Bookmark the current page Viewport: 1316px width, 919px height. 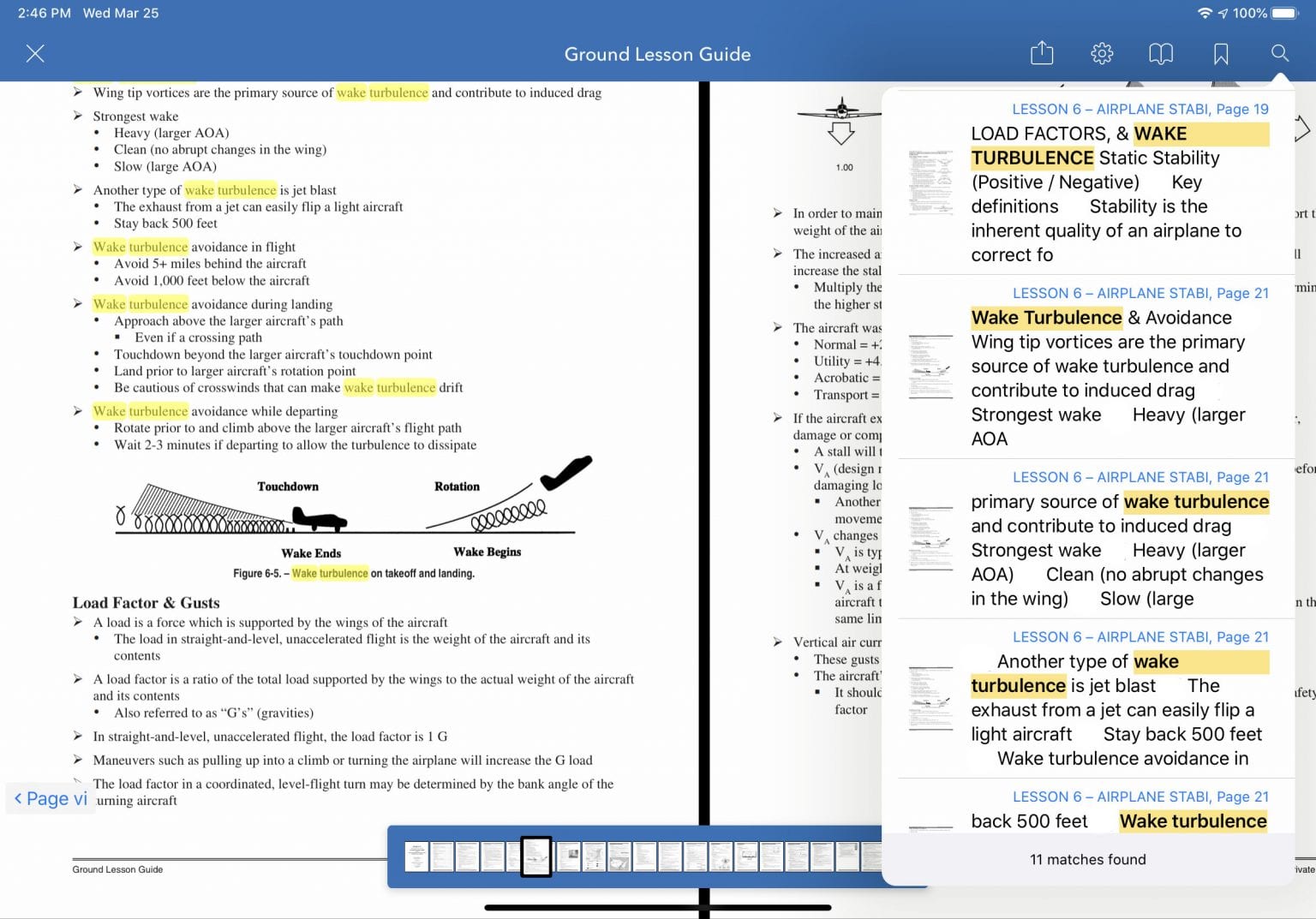[x=1222, y=53]
